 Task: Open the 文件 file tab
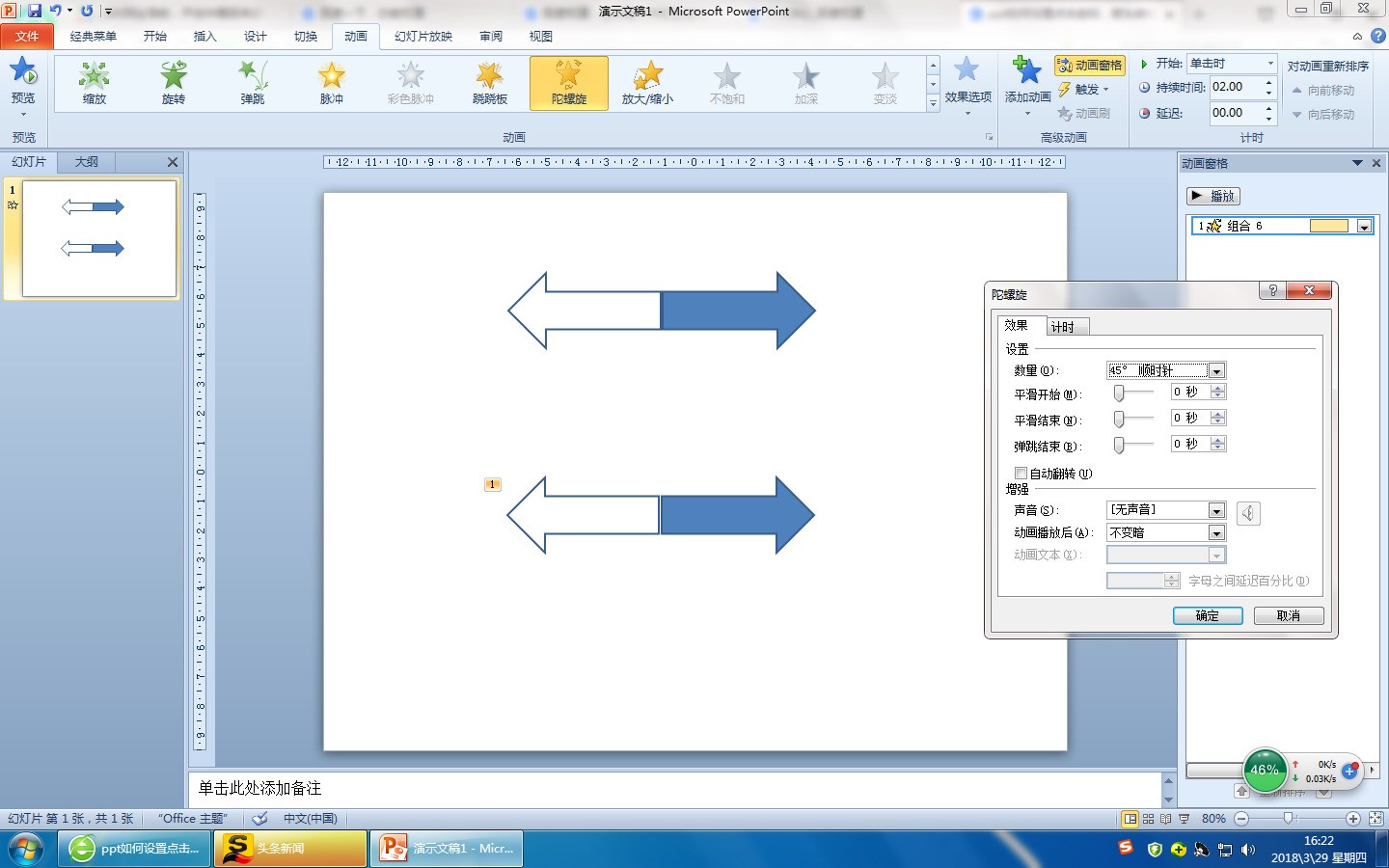click(x=27, y=36)
